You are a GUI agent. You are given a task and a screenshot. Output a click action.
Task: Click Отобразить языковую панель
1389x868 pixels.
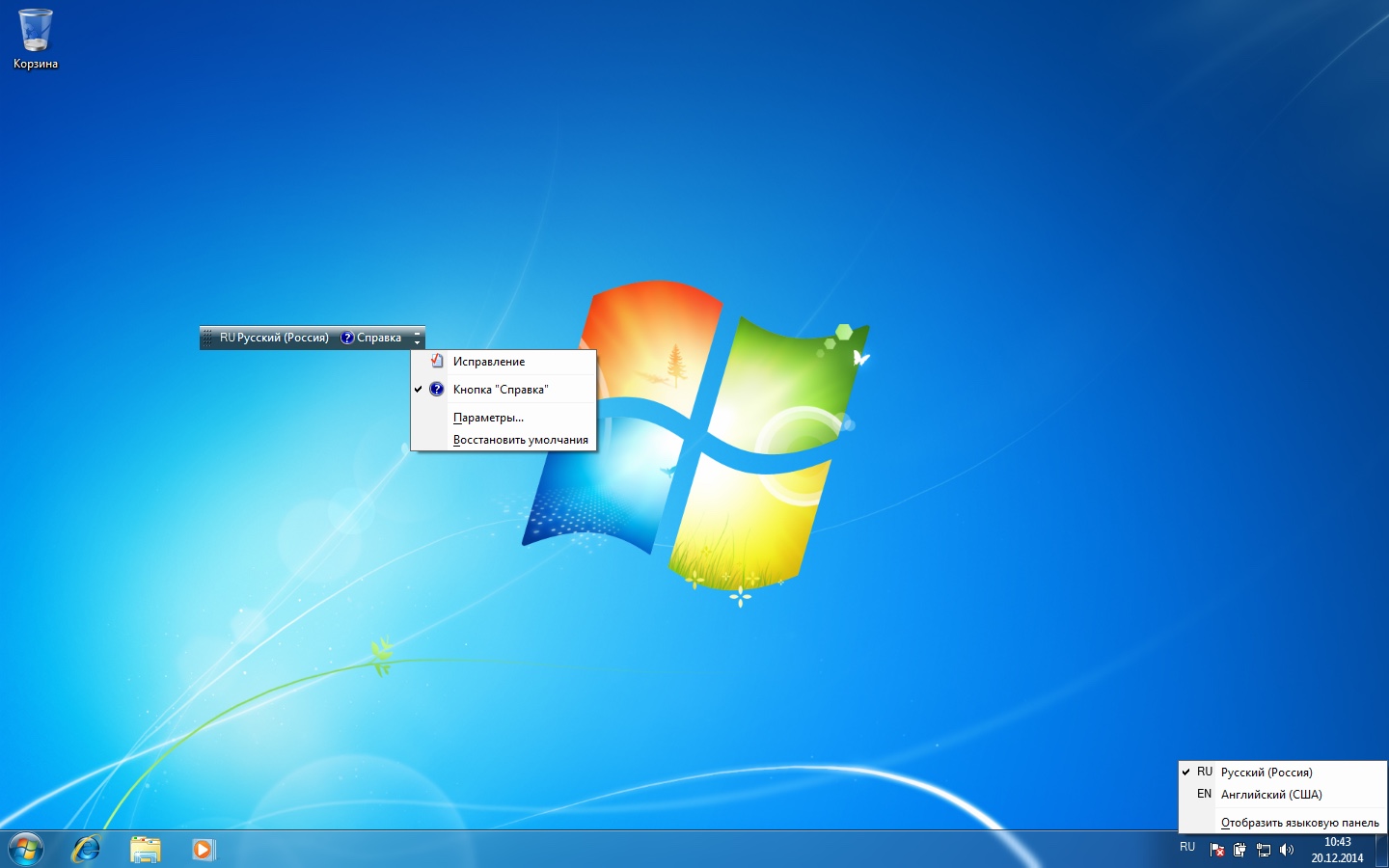pyautogui.click(x=1282, y=823)
